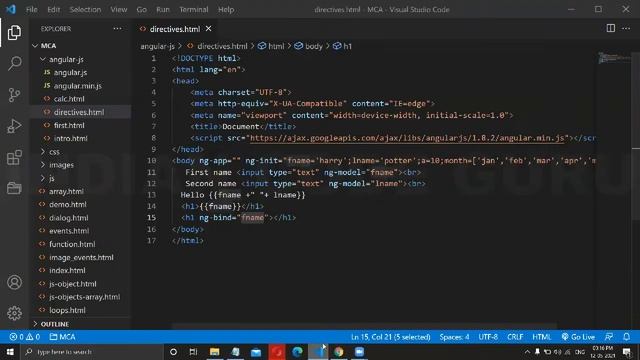Click UTF-8 encoding in status bar

point(488,337)
